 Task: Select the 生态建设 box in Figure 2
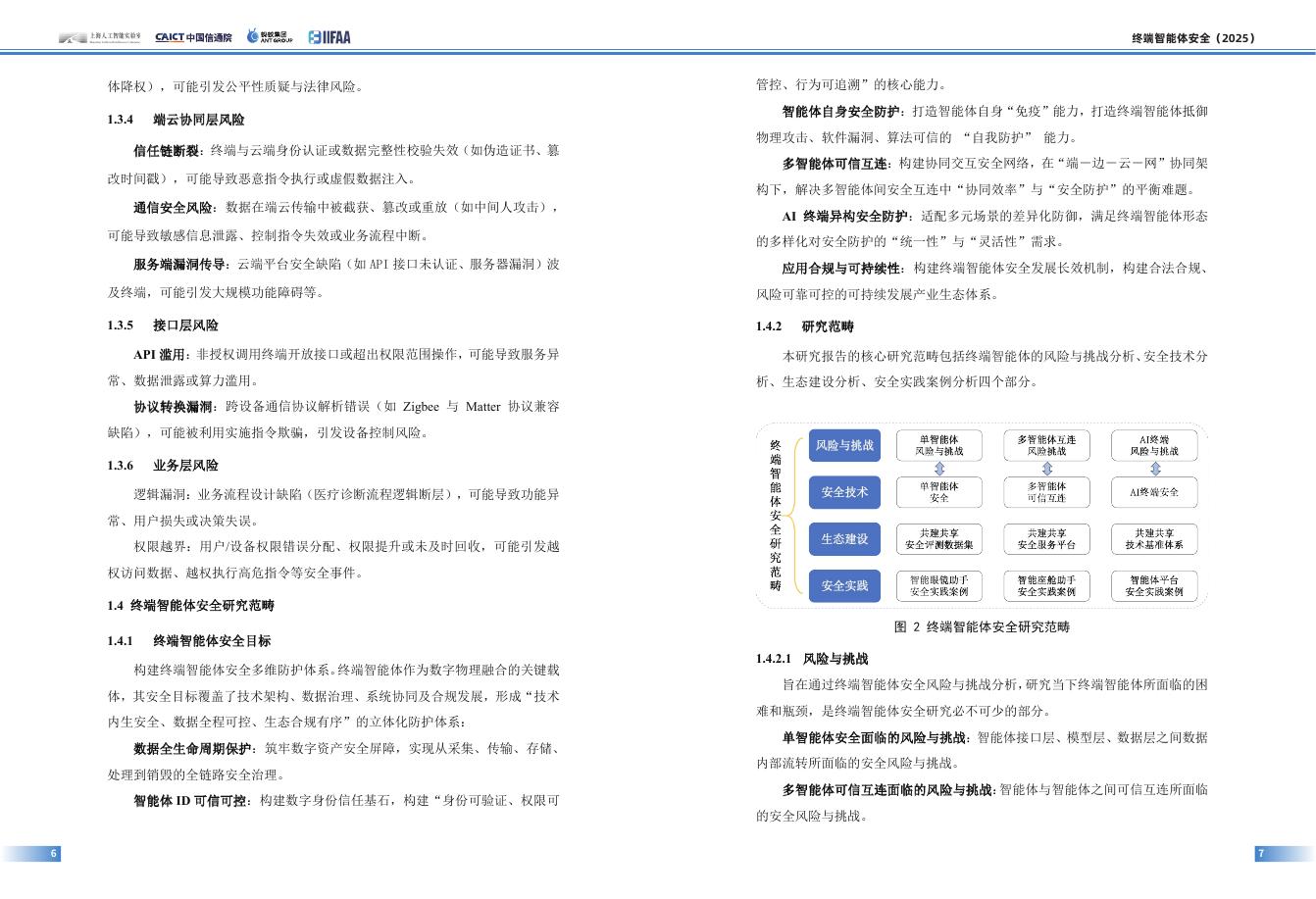tap(844, 538)
